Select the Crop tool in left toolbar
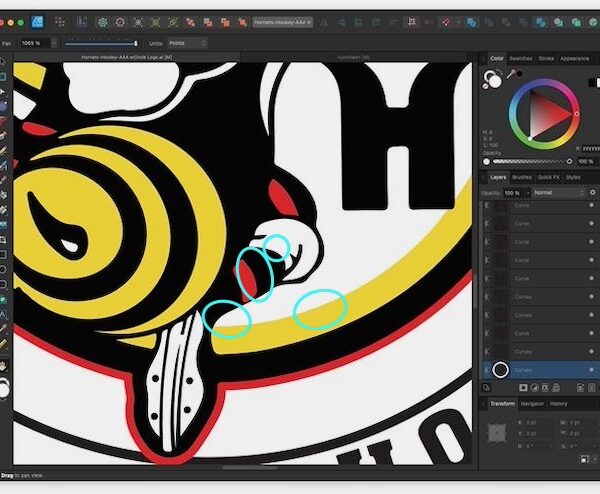This screenshot has height=494, width=600. point(3,240)
